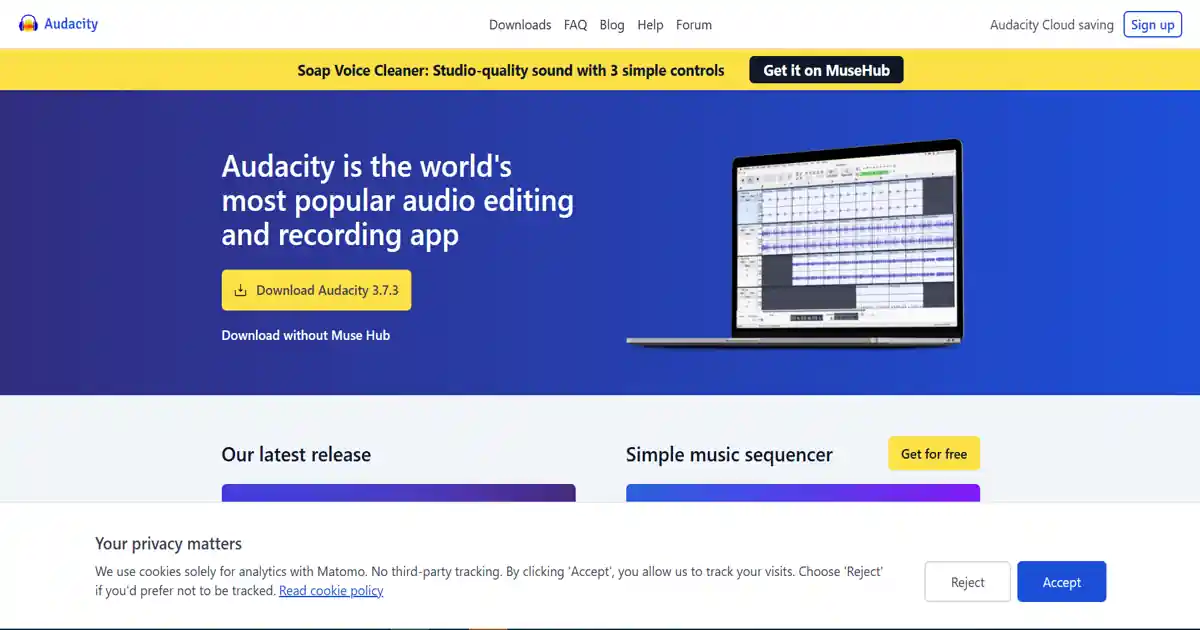
Task: Open the Help nav link
Action: coord(650,25)
